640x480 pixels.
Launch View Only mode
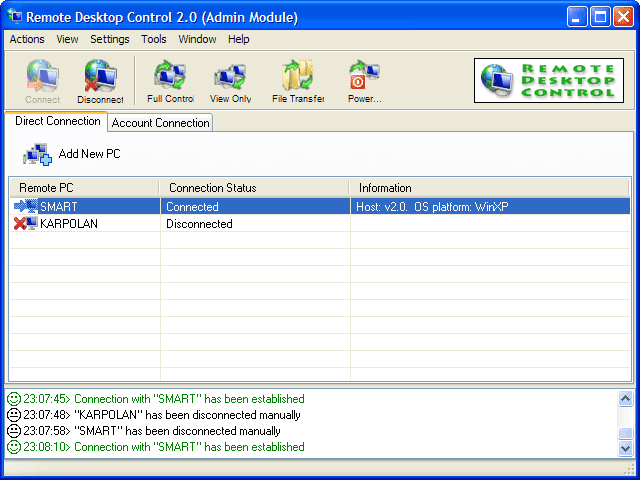tap(231, 82)
